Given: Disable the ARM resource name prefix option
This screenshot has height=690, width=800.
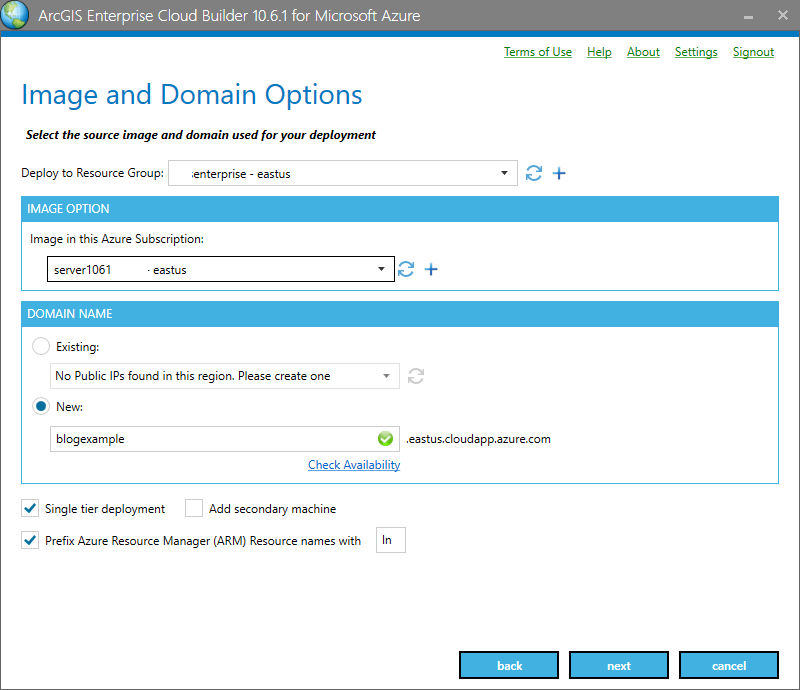Looking at the screenshot, I should tap(30, 540).
